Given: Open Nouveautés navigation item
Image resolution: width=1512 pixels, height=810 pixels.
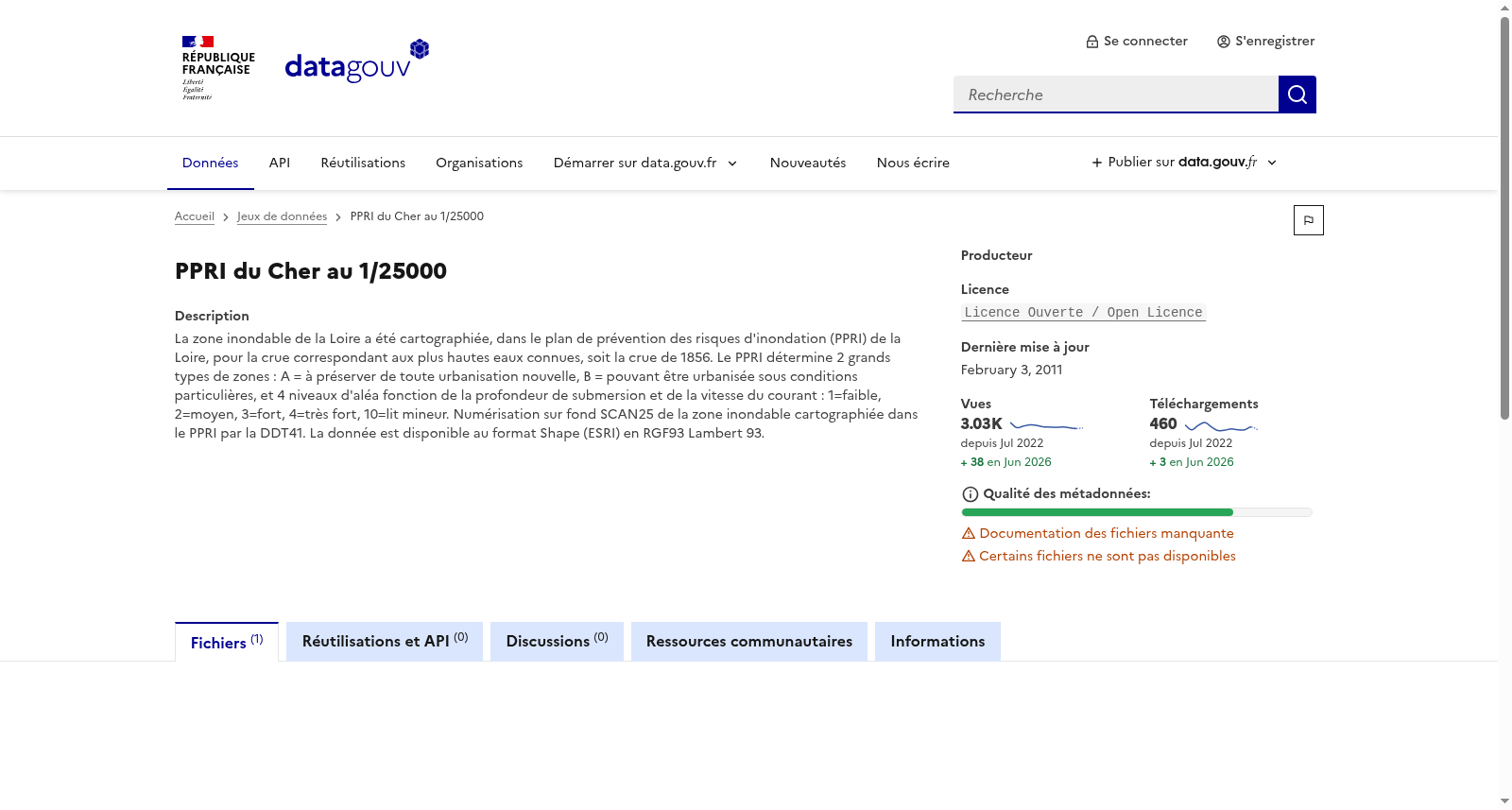Looking at the screenshot, I should (x=808, y=163).
